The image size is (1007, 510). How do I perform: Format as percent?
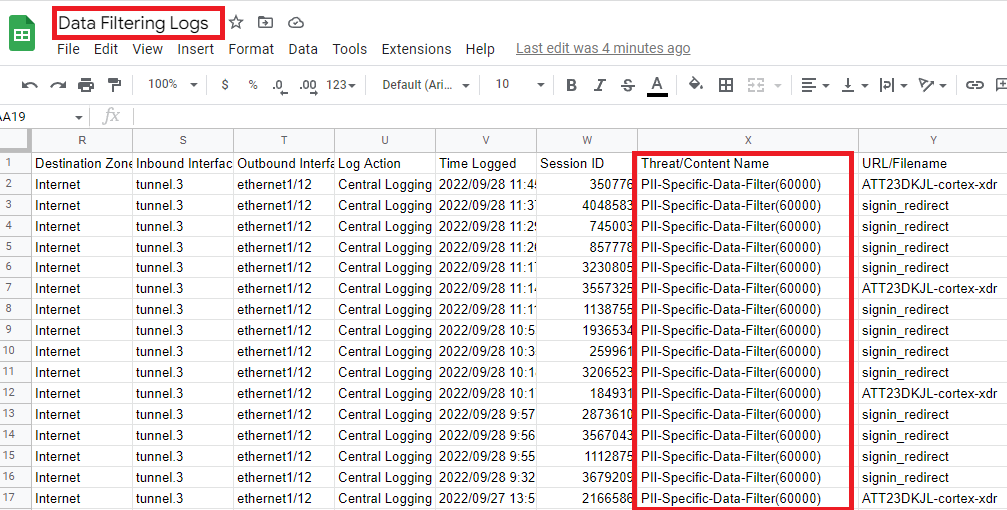click(253, 85)
